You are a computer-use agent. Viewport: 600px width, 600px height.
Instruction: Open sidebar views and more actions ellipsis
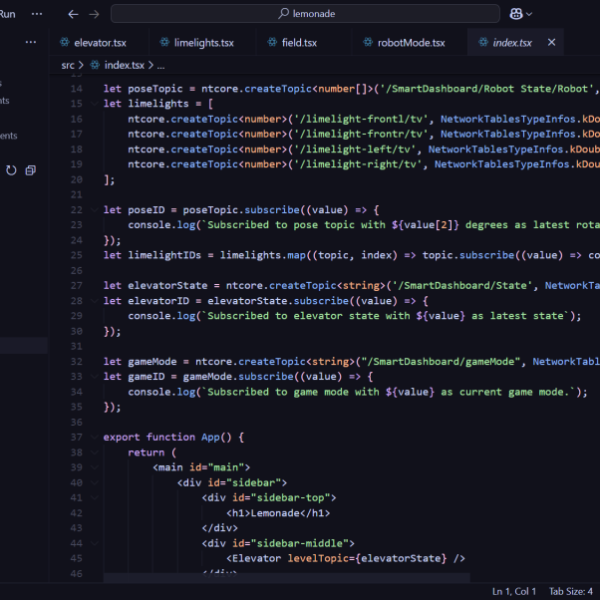pyautogui.click(x=31, y=42)
